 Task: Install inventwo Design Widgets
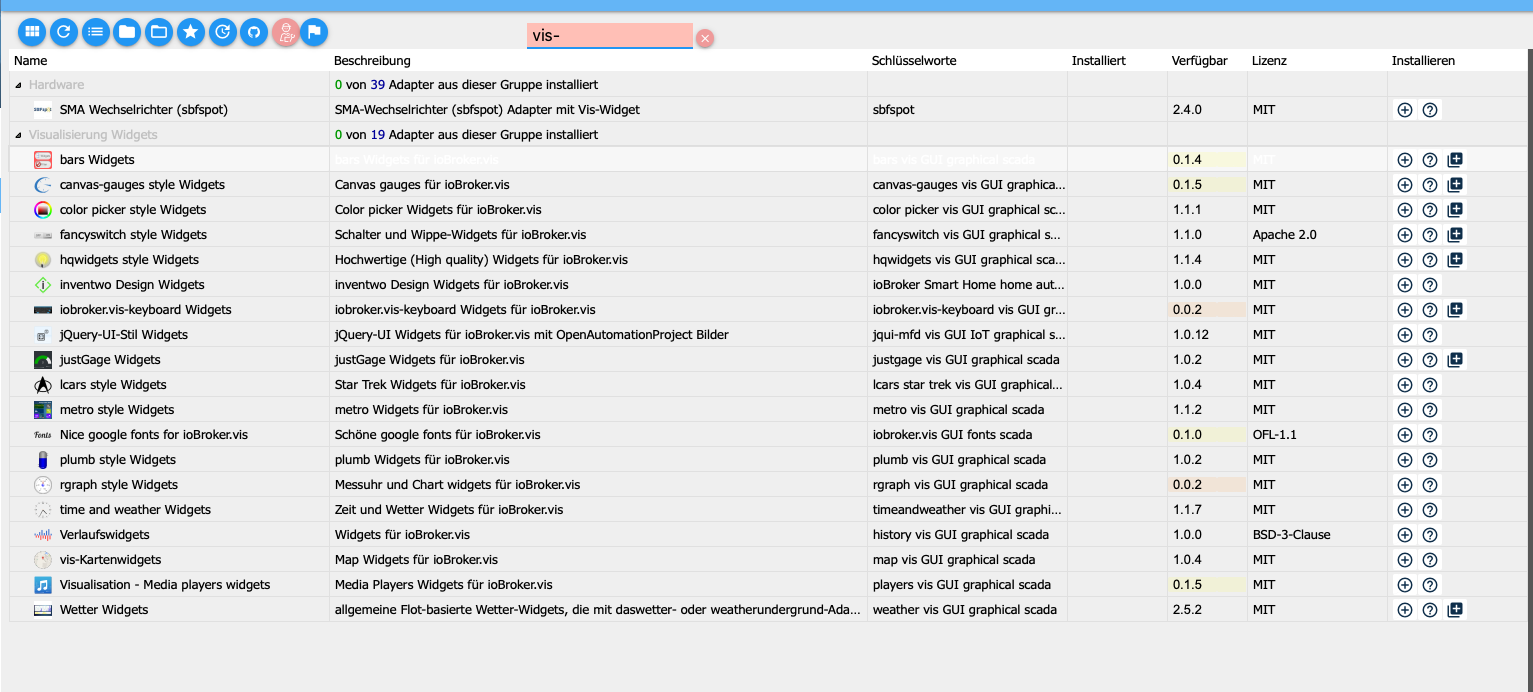[1405, 285]
